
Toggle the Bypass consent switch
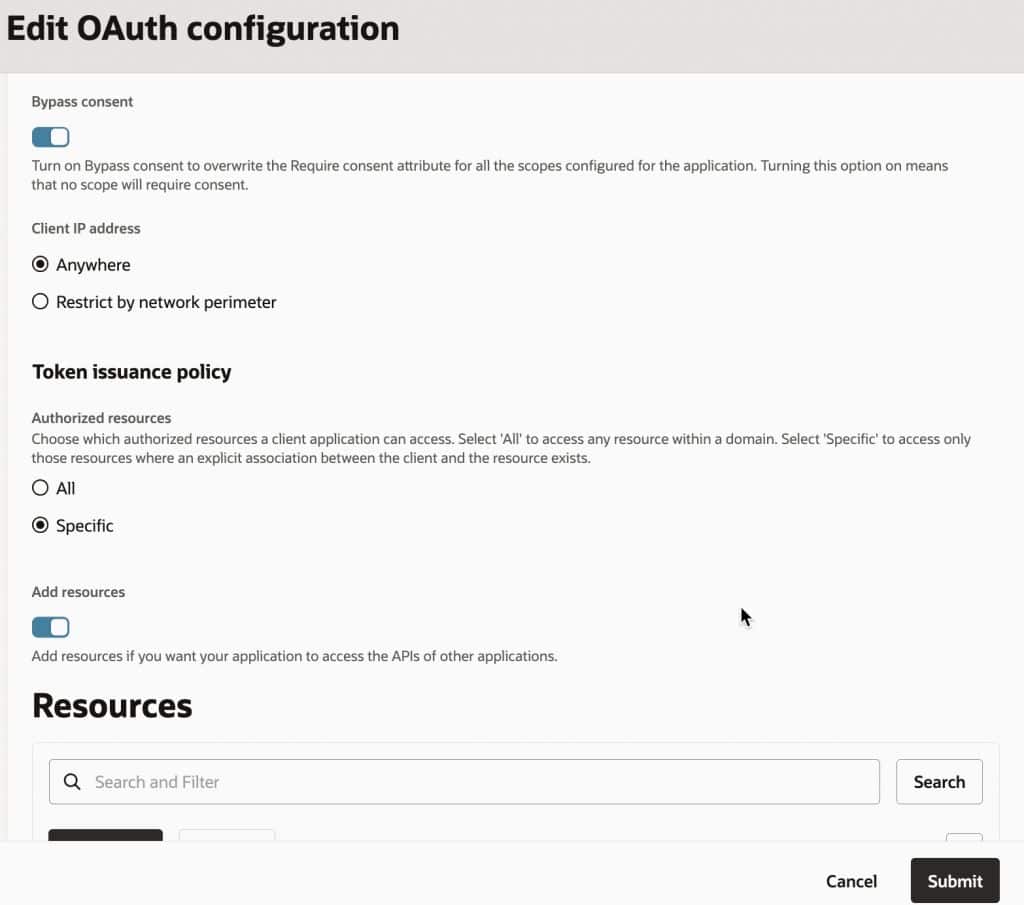(51, 137)
